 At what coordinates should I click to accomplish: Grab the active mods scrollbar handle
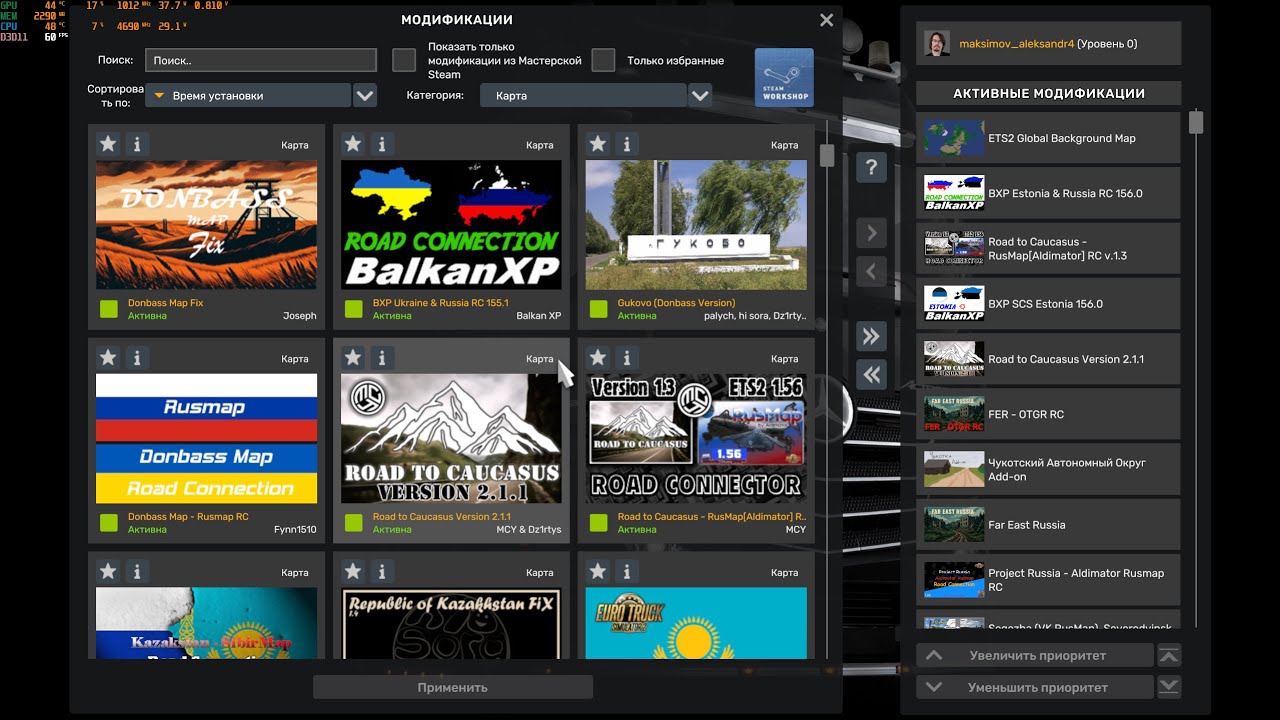pyautogui.click(x=1195, y=122)
